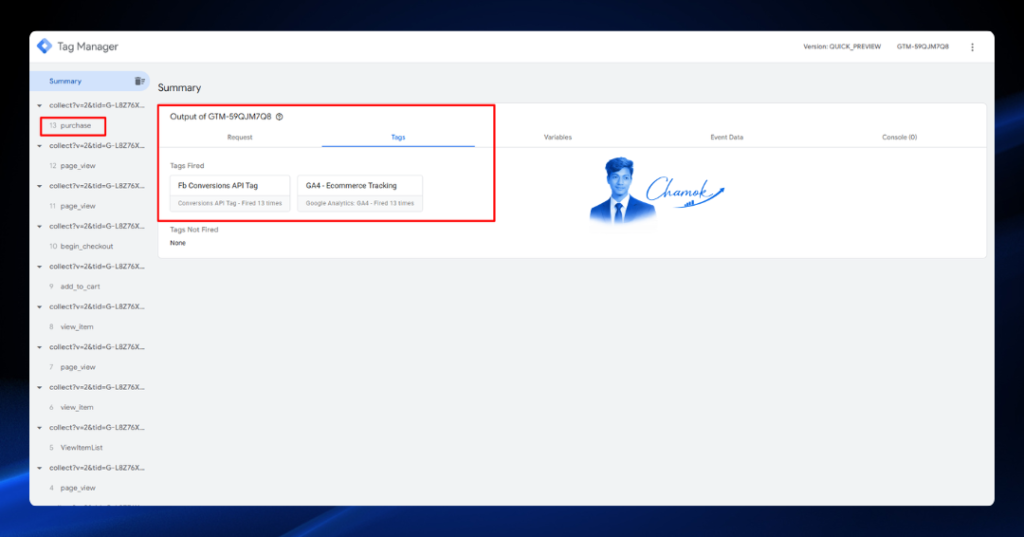This screenshot has width=1024, height=537.
Task: Click the None text under Tags Not Fired
Action: tap(178, 243)
